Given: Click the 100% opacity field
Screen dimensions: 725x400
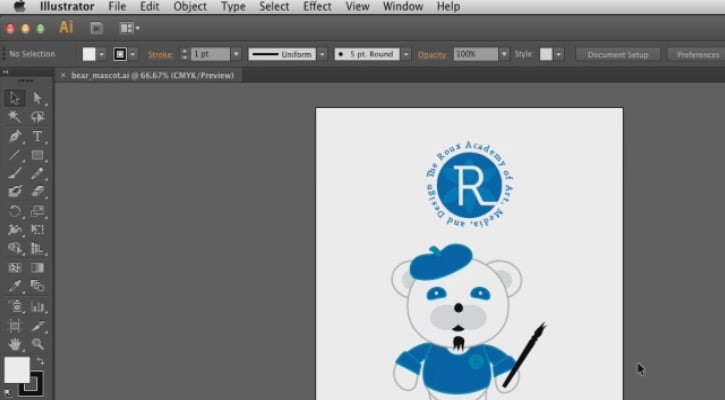Looking at the screenshot, I should tap(476, 54).
